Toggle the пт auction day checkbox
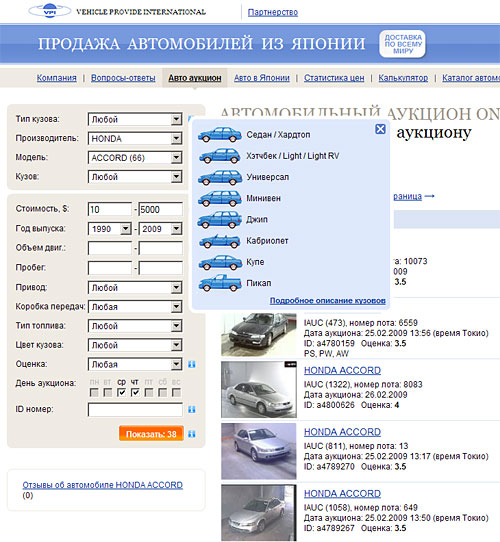 [x=149, y=393]
